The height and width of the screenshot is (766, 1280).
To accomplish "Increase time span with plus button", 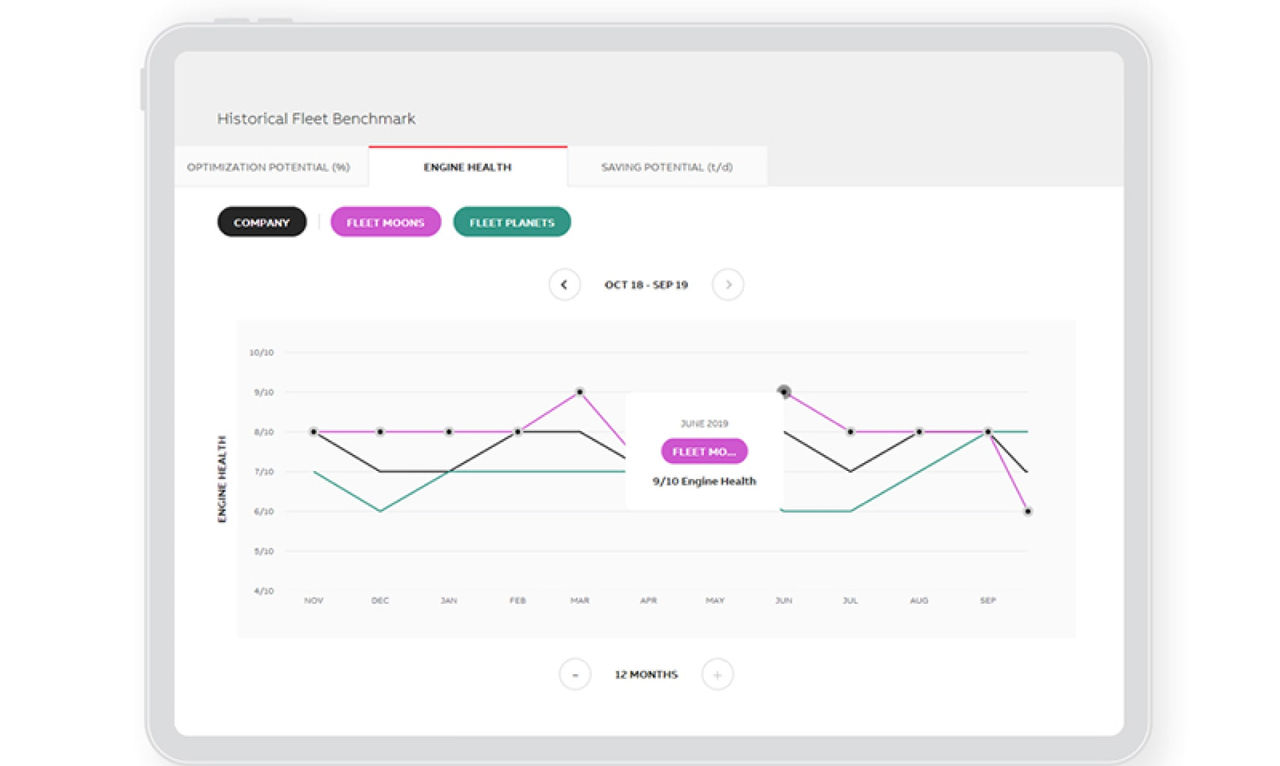I will coord(717,675).
